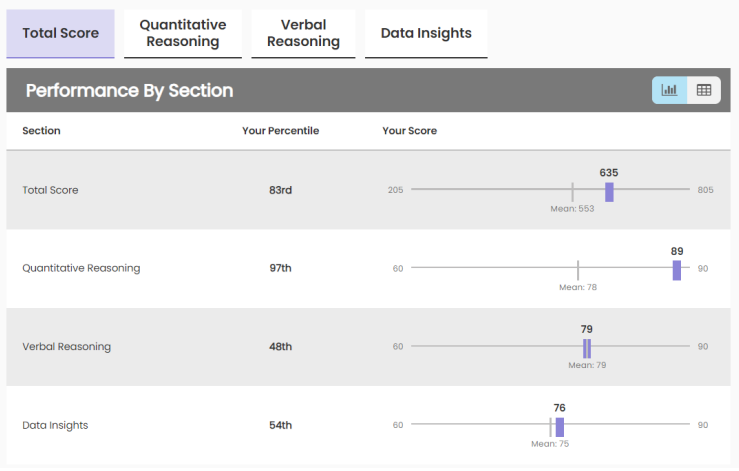Click the Mean: 78 label
Screen dimensions: 739x471
[x=578, y=287]
